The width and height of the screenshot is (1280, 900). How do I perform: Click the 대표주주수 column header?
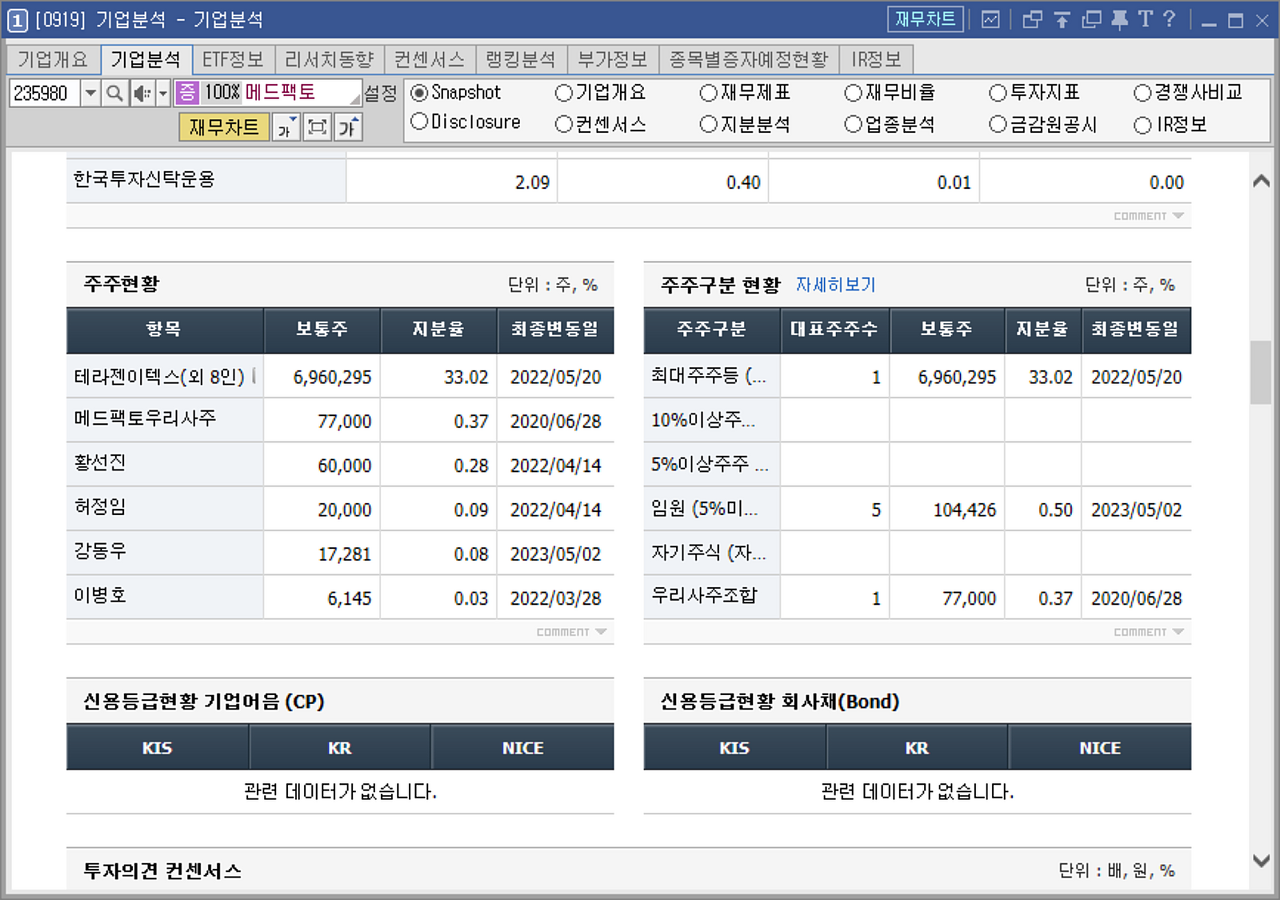pyautogui.click(x=835, y=329)
